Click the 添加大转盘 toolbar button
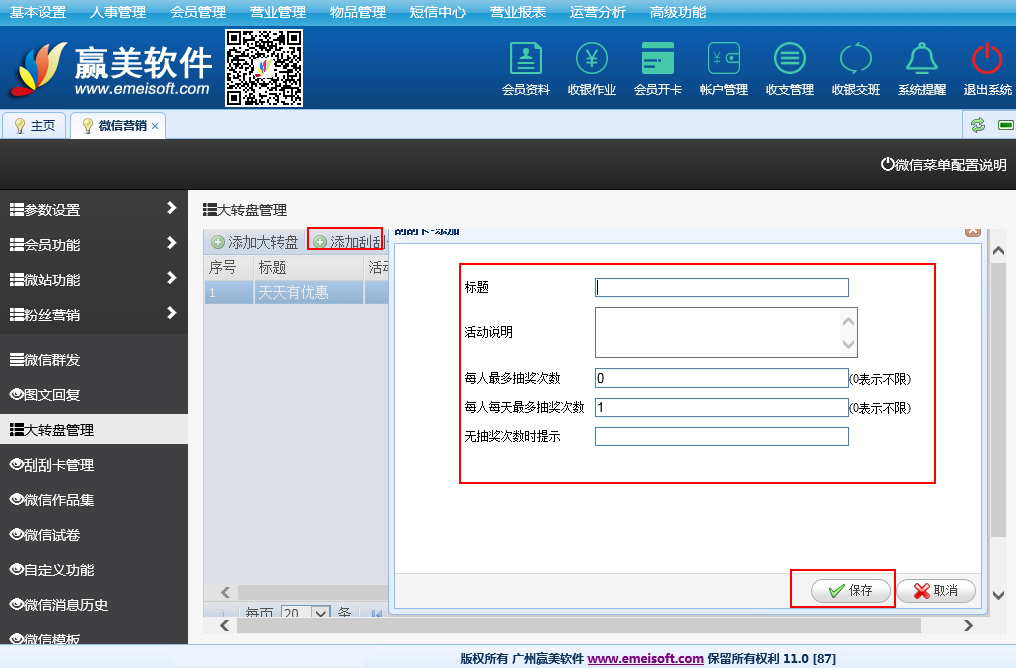This screenshot has height=668, width=1016. click(255, 242)
